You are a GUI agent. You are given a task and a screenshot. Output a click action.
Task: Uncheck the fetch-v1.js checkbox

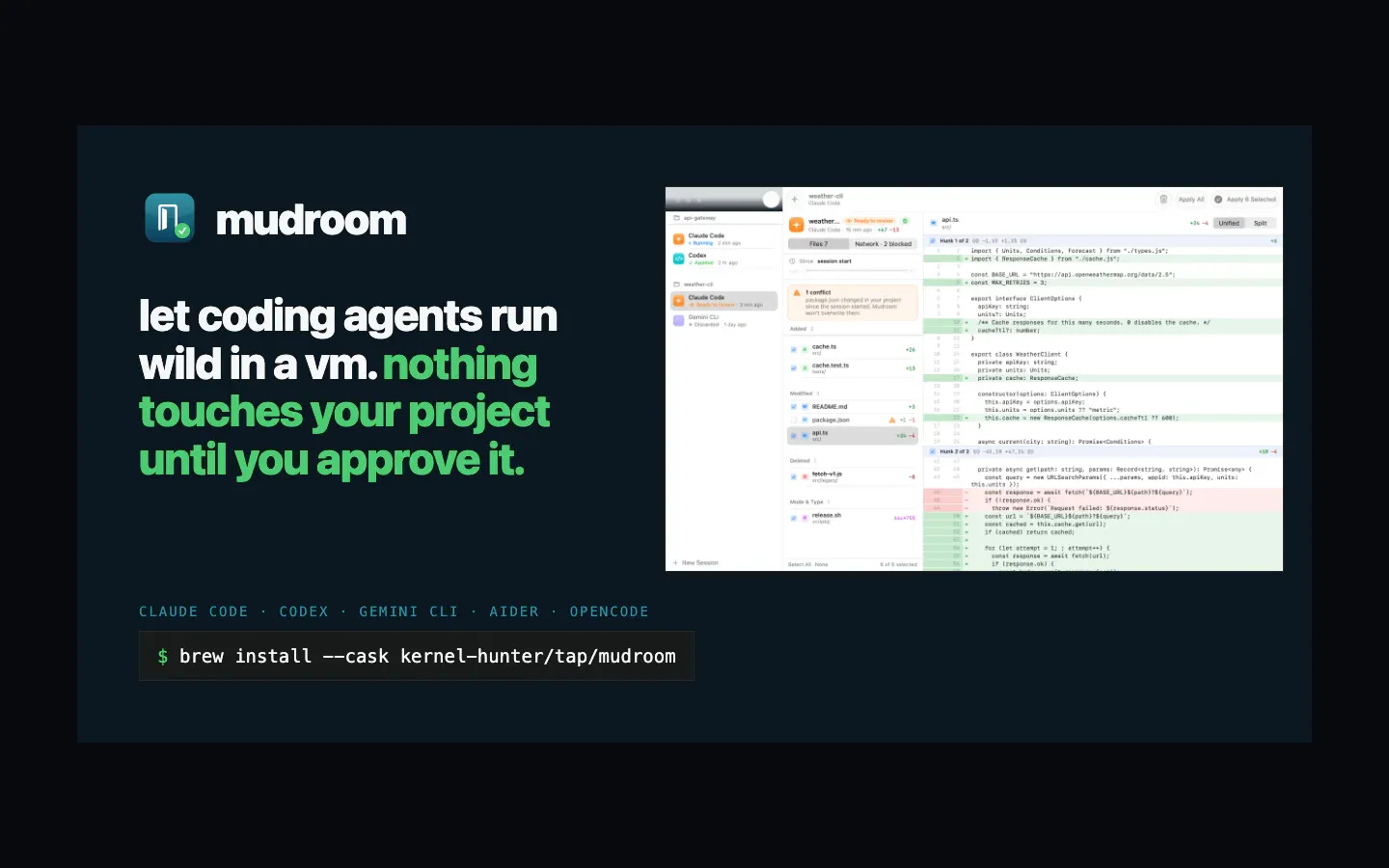coord(794,476)
